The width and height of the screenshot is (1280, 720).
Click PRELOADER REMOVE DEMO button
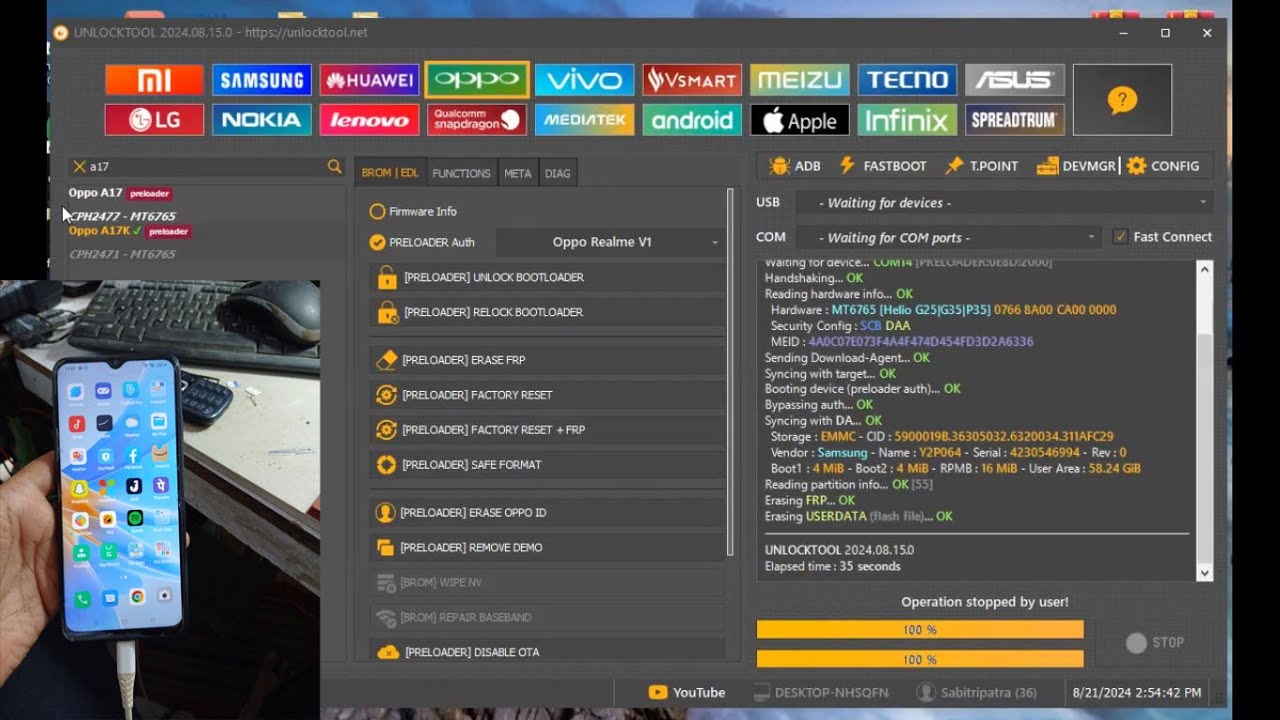point(547,548)
